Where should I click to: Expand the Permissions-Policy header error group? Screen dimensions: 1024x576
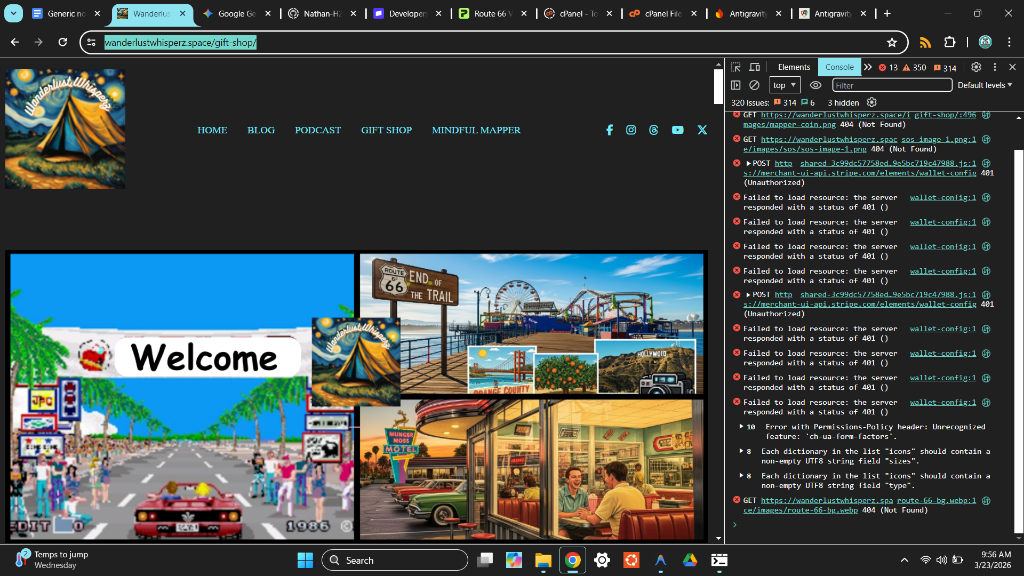click(740, 427)
